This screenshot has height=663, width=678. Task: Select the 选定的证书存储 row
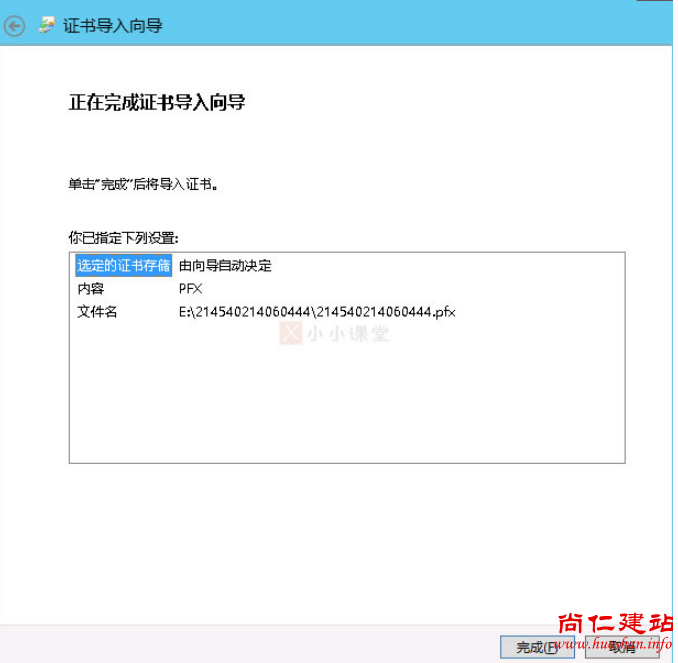coord(123,266)
